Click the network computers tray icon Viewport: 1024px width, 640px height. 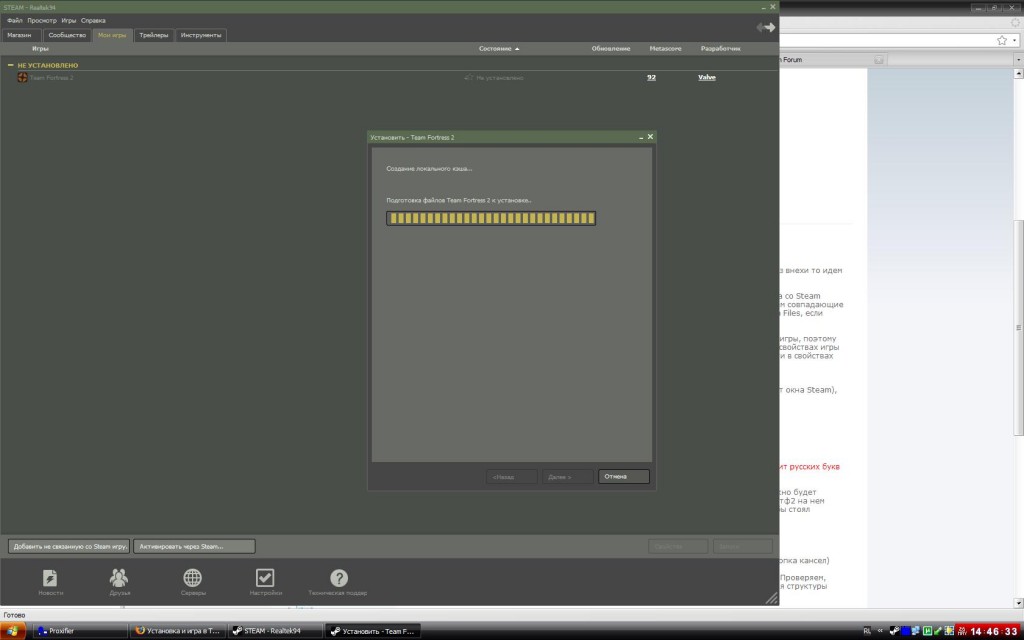click(916, 631)
